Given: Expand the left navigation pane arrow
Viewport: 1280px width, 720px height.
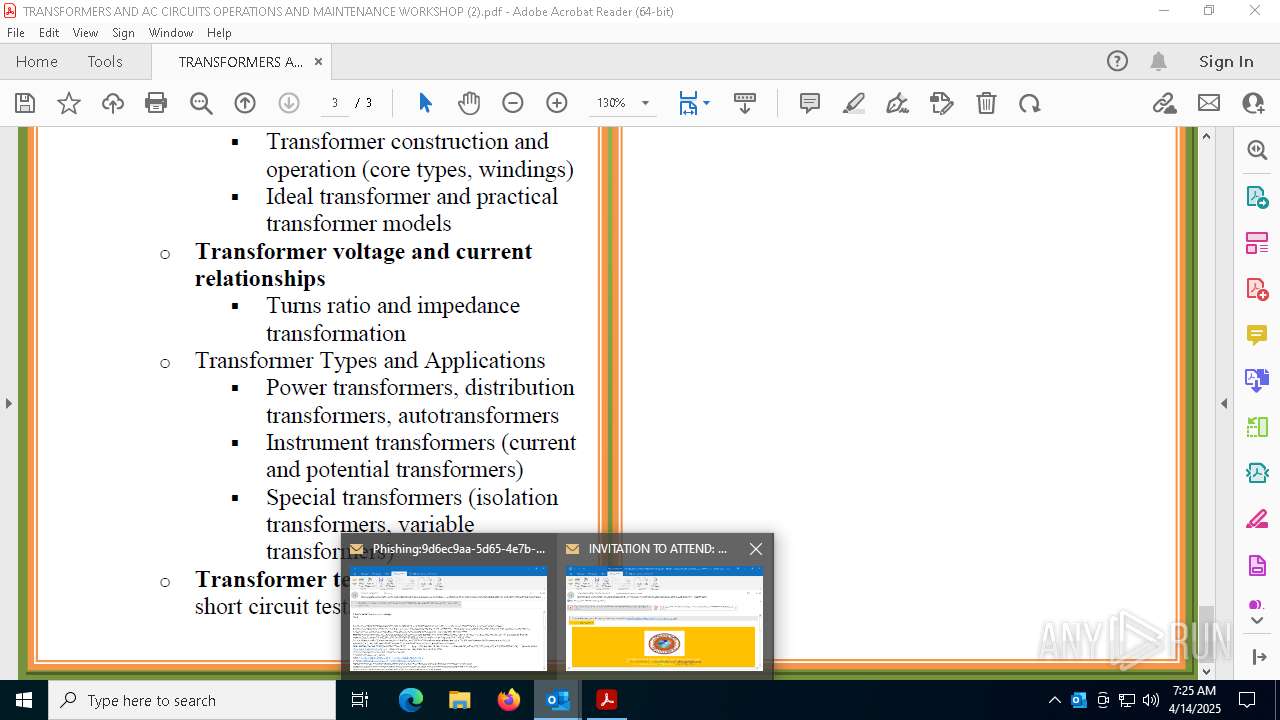Looking at the screenshot, I should pyautogui.click(x=9, y=403).
